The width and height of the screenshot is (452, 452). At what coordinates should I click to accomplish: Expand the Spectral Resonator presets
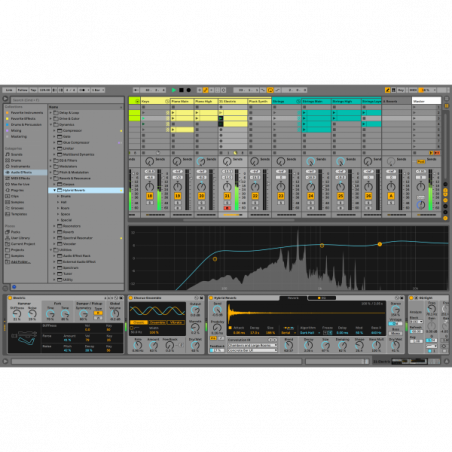[54, 238]
